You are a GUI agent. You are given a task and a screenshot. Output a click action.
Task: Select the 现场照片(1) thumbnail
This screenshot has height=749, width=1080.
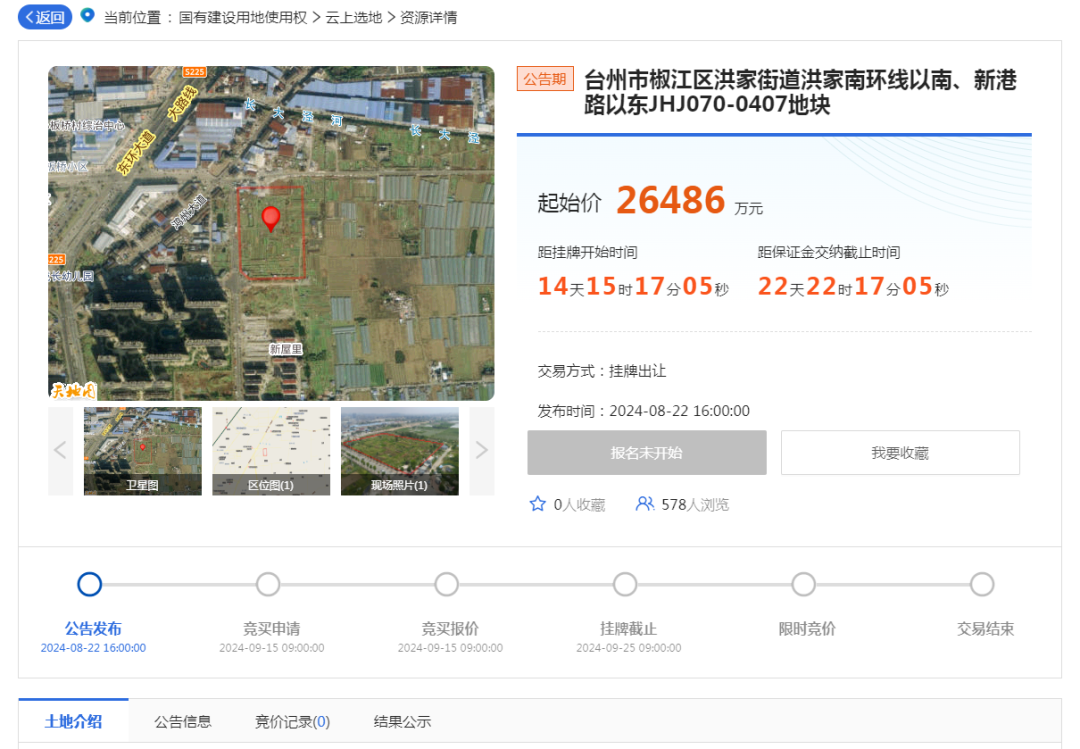pyautogui.click(x=399, y=451)
